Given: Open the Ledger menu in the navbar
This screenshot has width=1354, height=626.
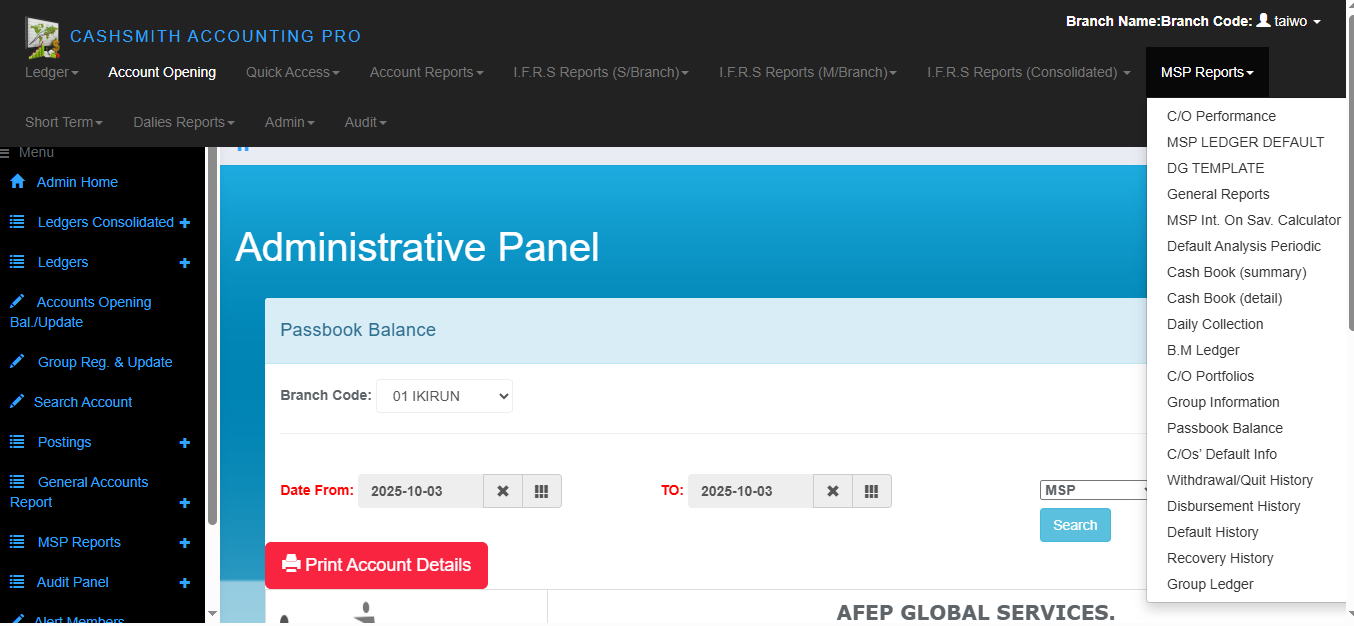Looking at the screenshot, I should [51, 72].
